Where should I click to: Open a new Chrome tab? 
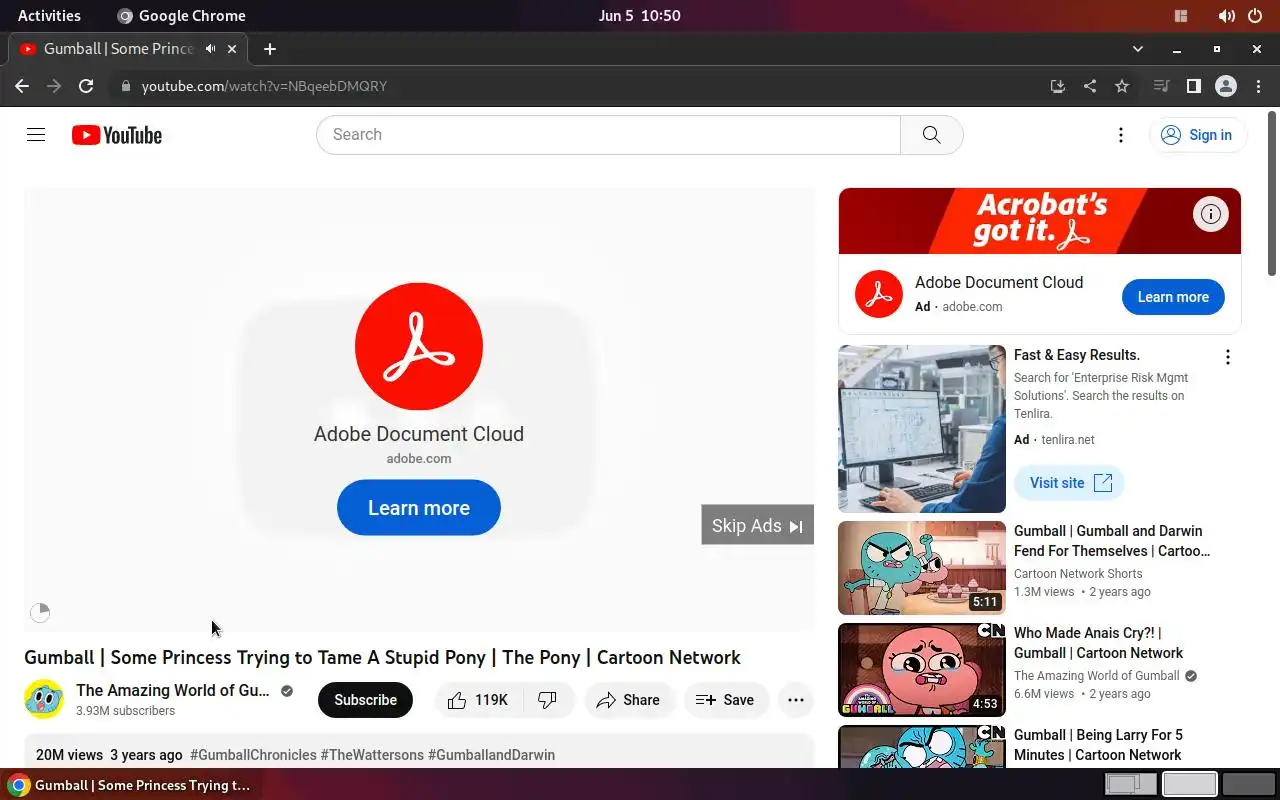tap(269, 49)
